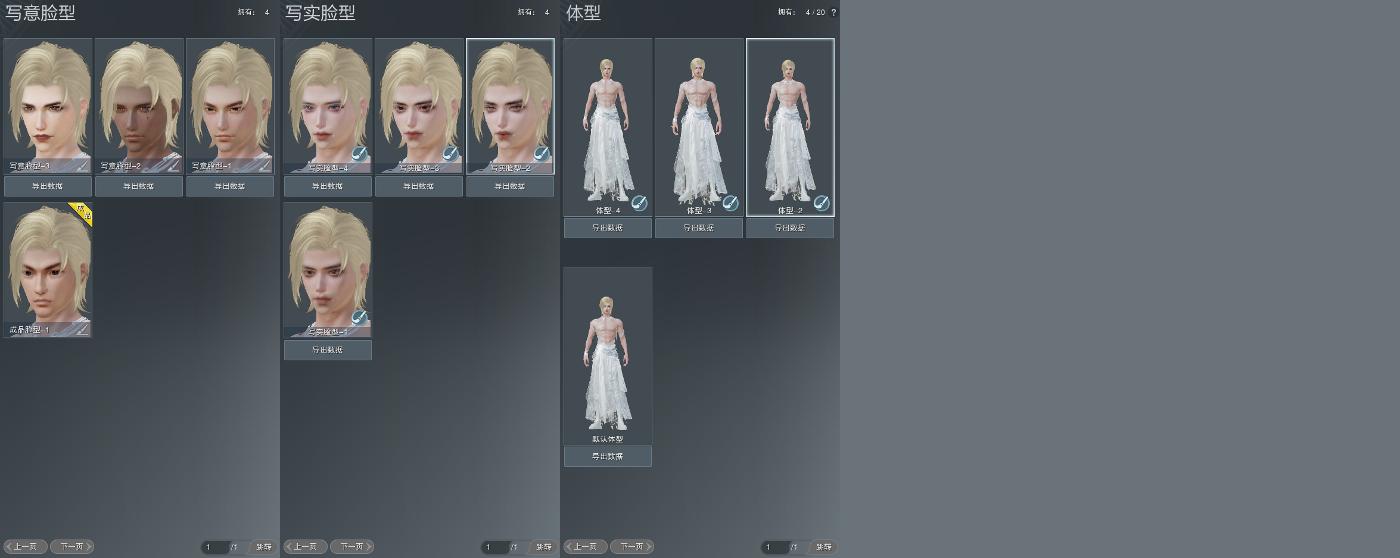Go to 下一页 in the 写意脸型 panel
Viewport: 1400px width, 558px height.
[72, 547]
